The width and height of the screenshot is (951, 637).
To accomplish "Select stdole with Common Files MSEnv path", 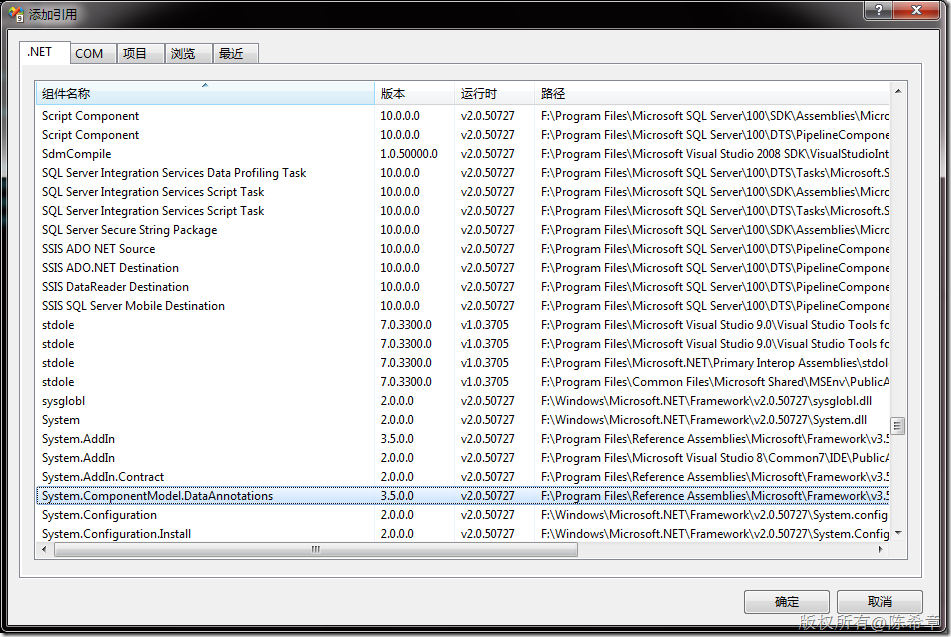I will click(x=463, y=382).
